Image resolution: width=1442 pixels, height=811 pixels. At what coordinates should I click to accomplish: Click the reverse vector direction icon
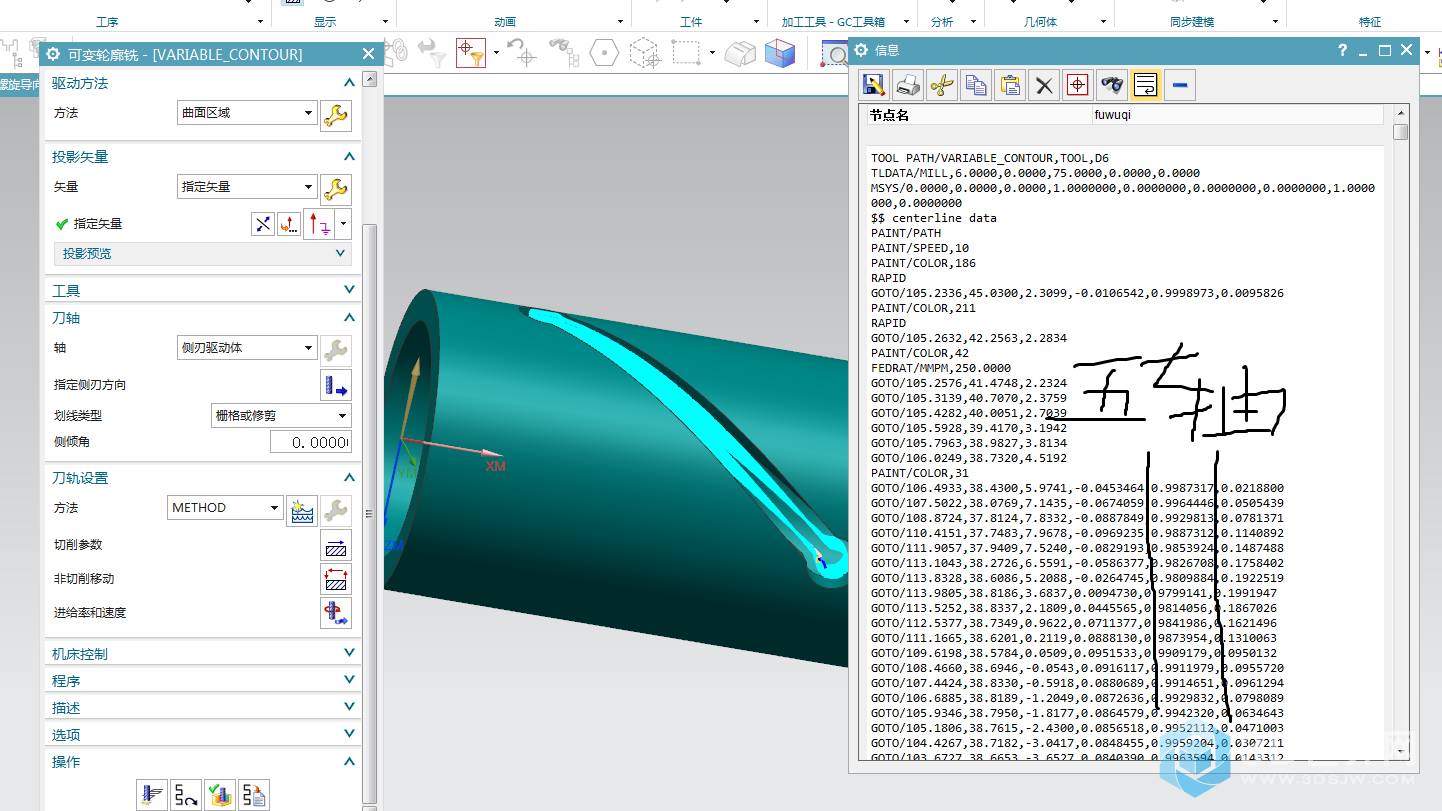(263, 224)
